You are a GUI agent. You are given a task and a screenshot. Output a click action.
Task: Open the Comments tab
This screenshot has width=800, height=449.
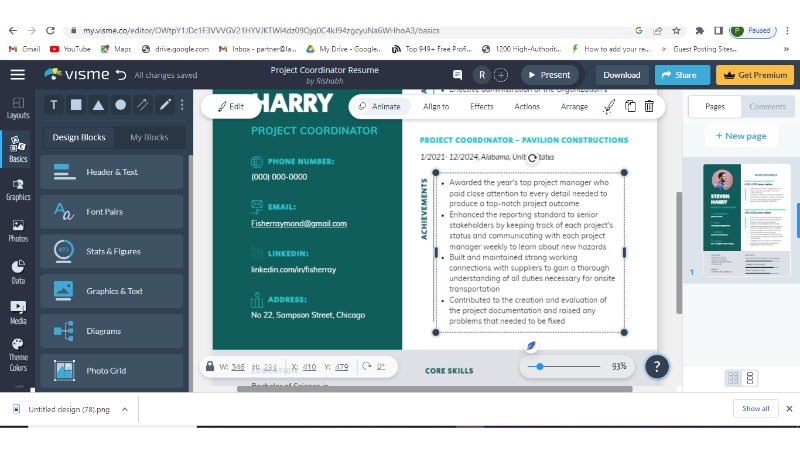[x=767, y=106]
